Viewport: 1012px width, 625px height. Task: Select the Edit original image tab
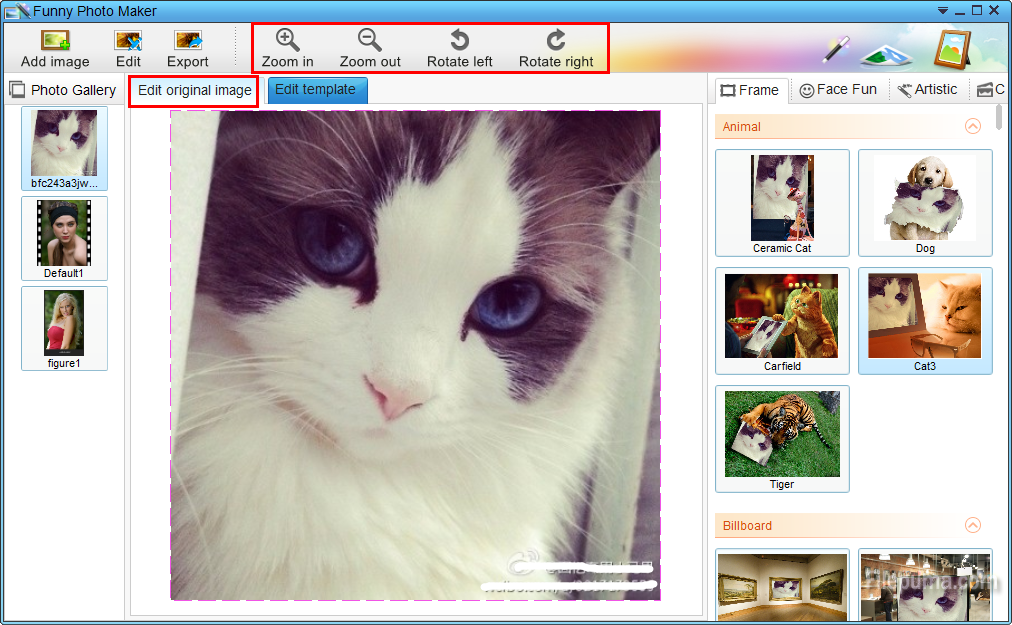click(x=194, y=91)
